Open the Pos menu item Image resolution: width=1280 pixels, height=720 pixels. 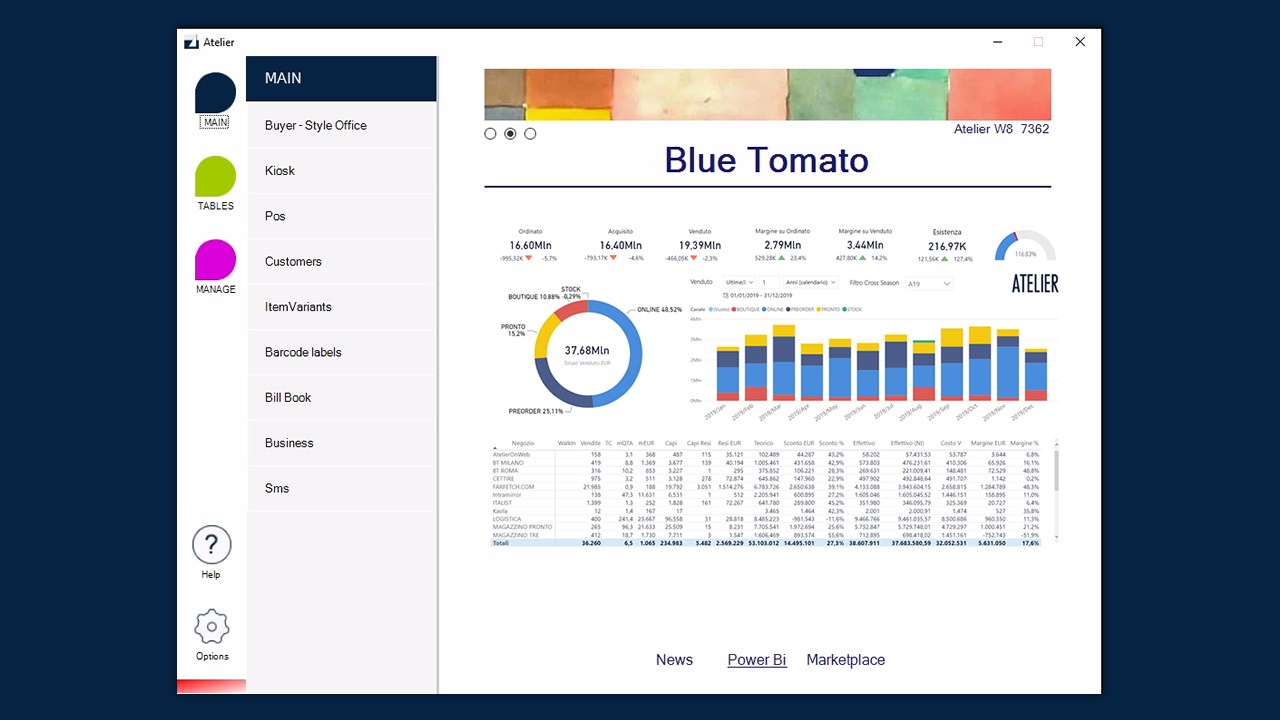tap(341, 216)
